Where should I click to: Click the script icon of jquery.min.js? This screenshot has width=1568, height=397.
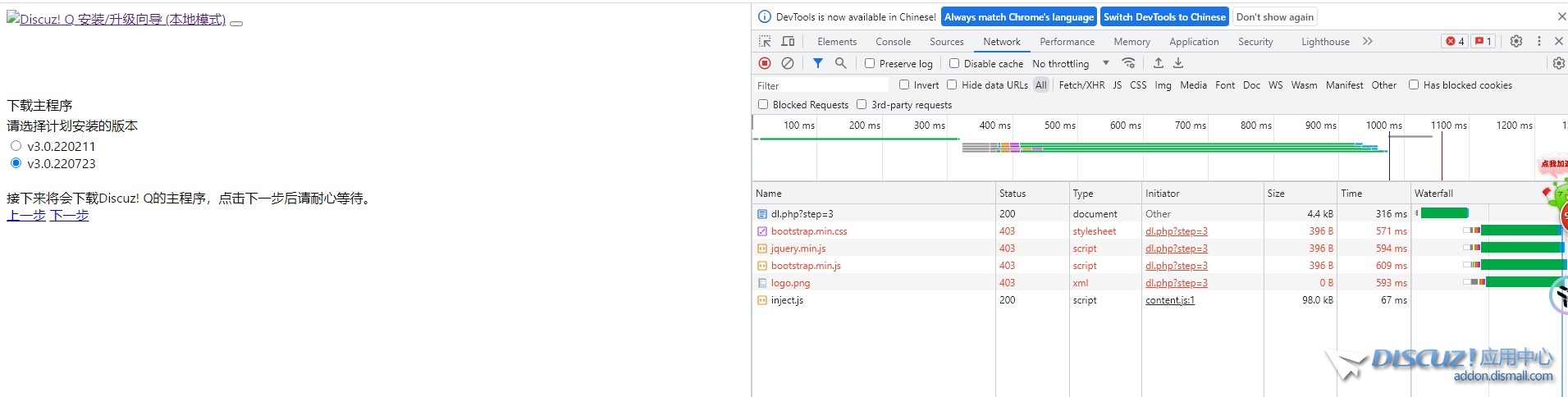click(762, 249)
